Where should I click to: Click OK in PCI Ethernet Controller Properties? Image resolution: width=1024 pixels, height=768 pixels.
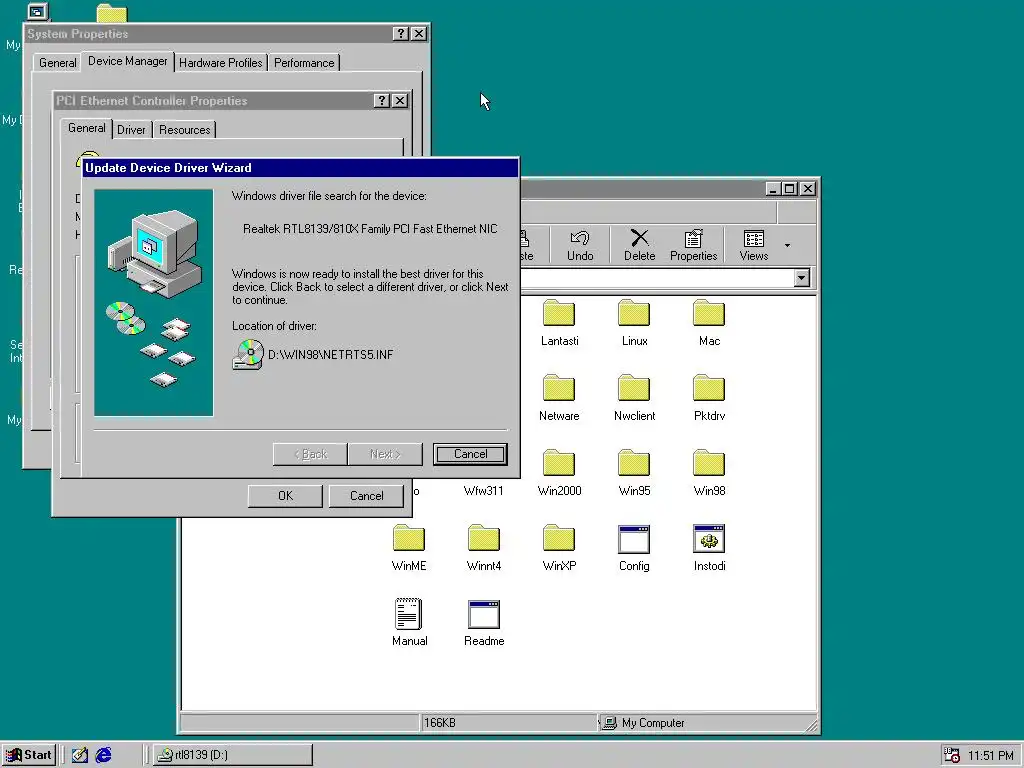pyautogui.click(x=285, y=496)
